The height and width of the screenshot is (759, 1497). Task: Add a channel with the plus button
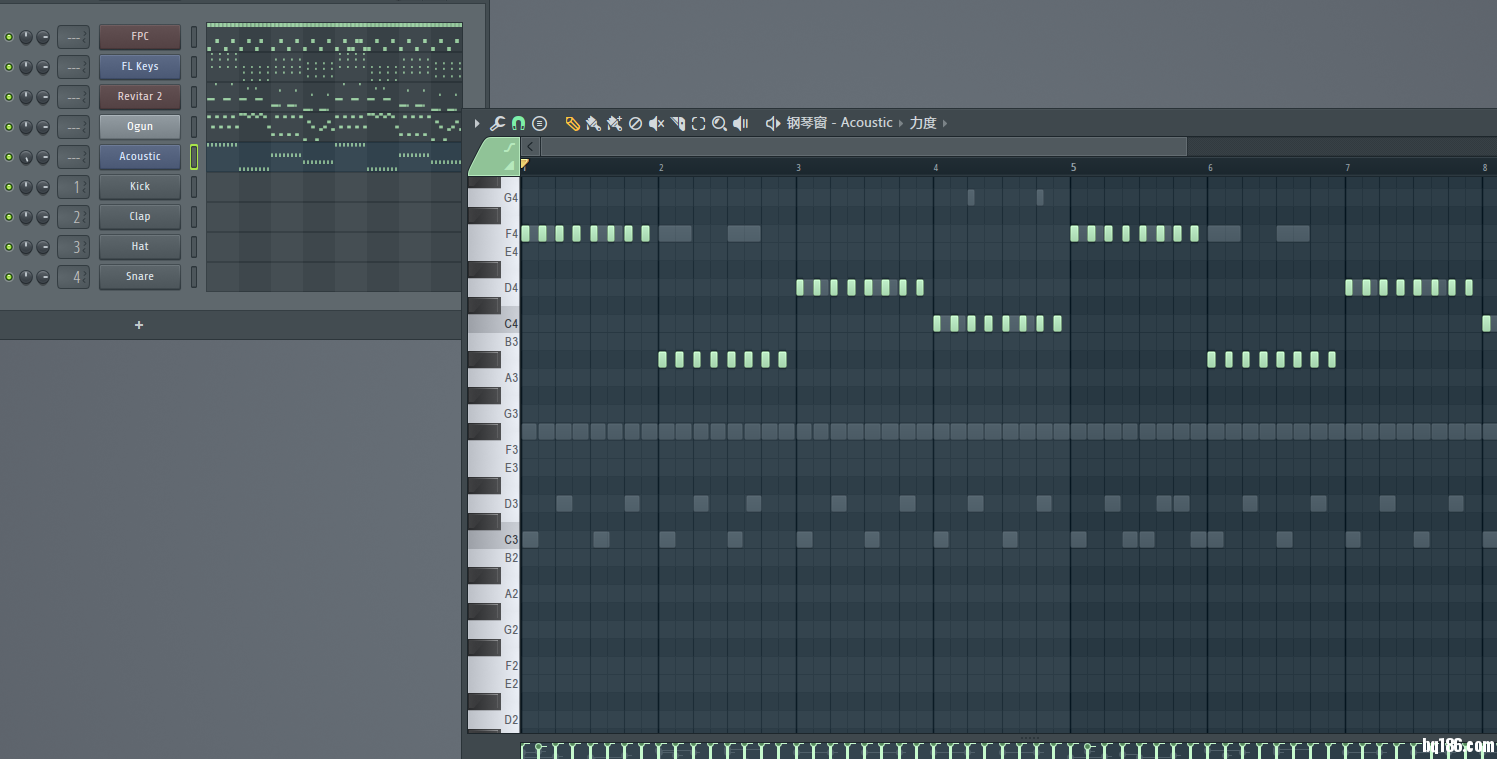(x=139, y=325)
